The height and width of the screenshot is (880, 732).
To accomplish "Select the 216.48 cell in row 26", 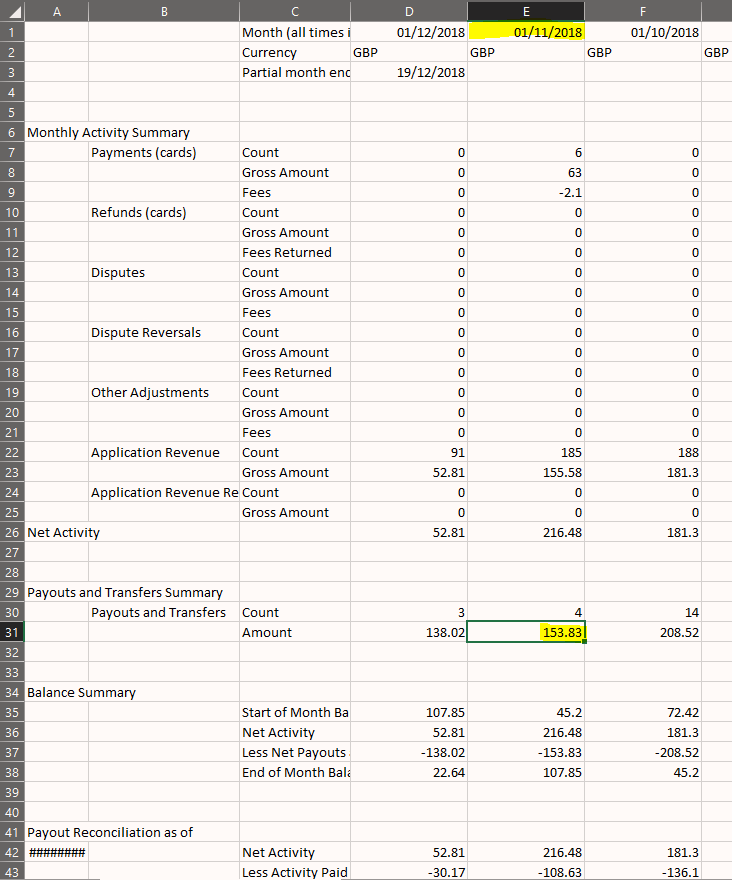I will point(526,532).
